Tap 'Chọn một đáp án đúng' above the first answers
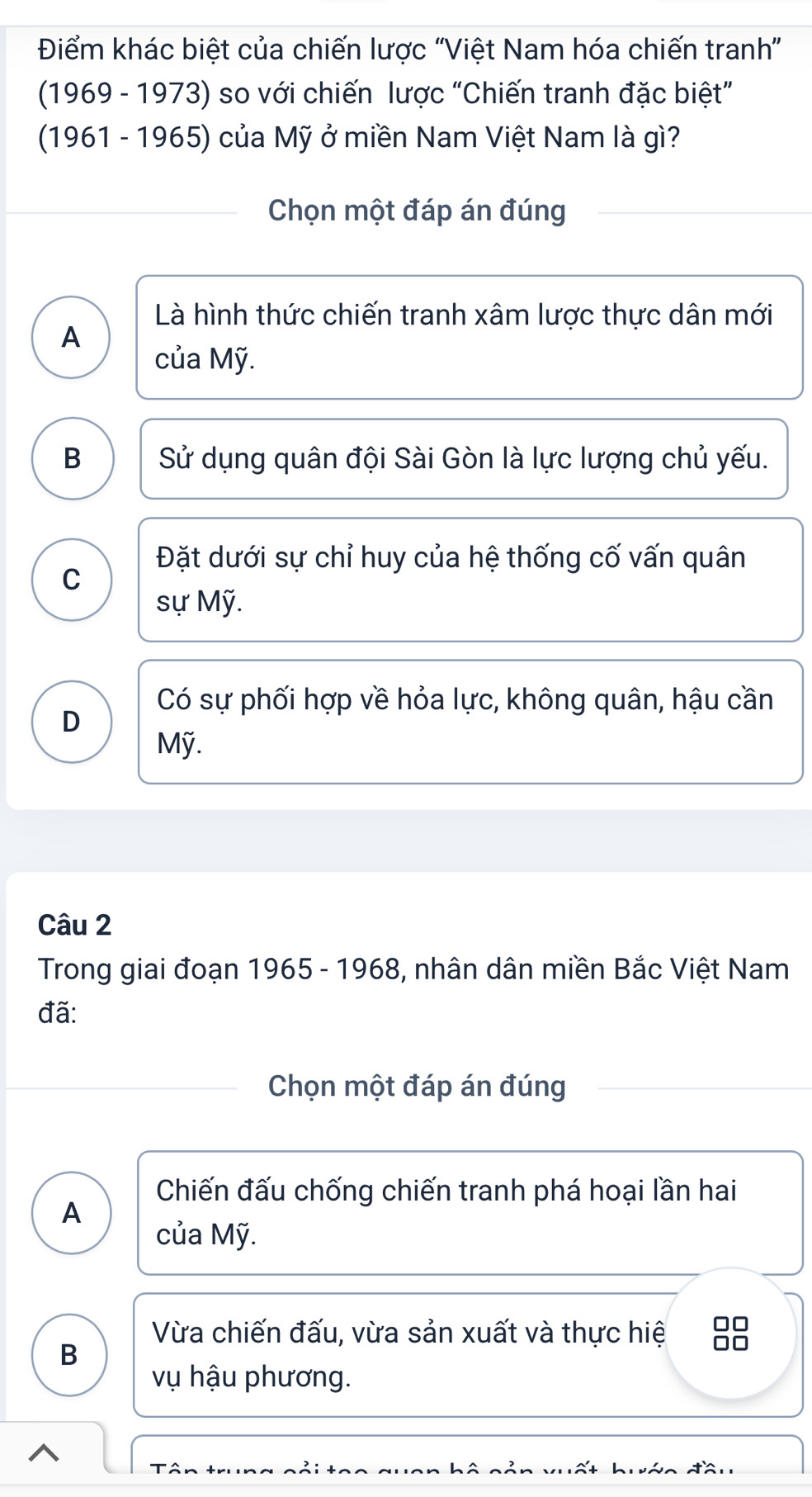The width and height of the screenshot is (812, 1497). pyautogui.click(x=417, y=211)
